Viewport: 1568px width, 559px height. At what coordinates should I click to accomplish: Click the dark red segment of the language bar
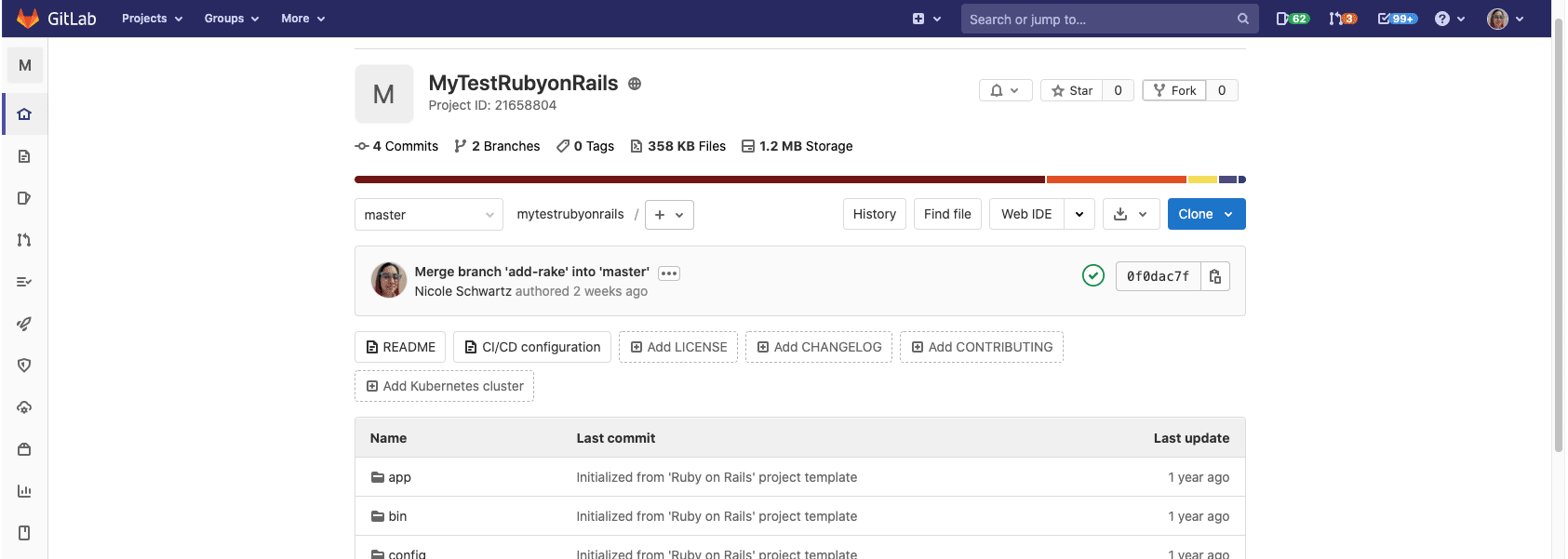(x=698, y=180)
